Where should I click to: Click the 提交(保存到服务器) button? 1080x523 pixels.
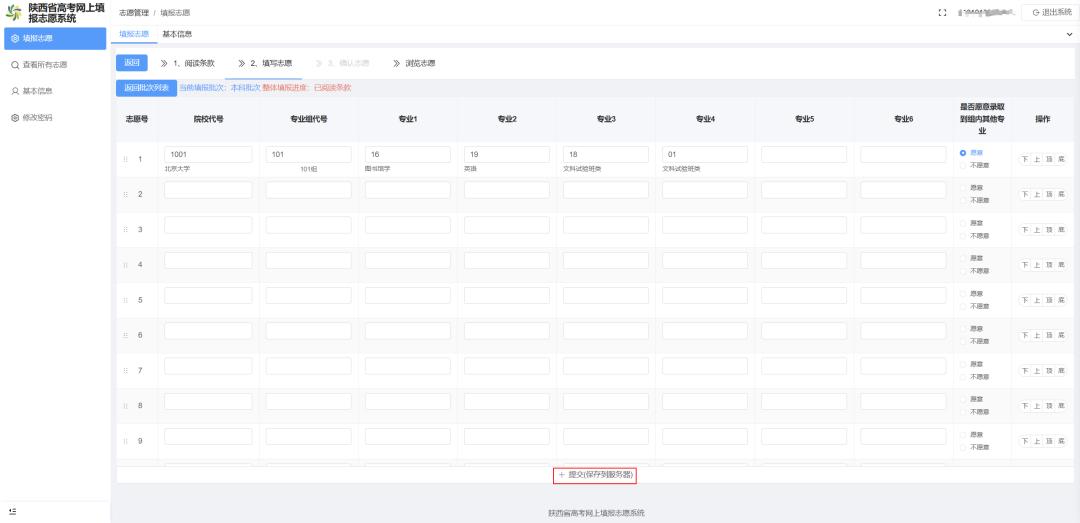(596, 475)
